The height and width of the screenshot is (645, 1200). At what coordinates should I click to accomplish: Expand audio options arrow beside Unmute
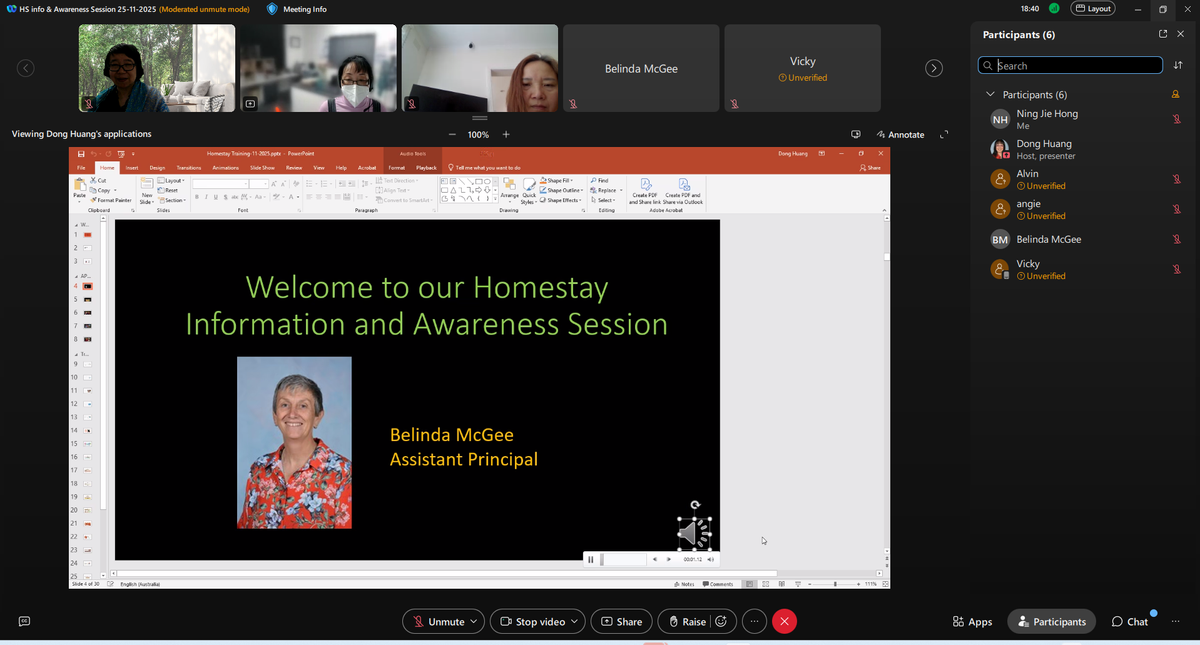[473, 621]
